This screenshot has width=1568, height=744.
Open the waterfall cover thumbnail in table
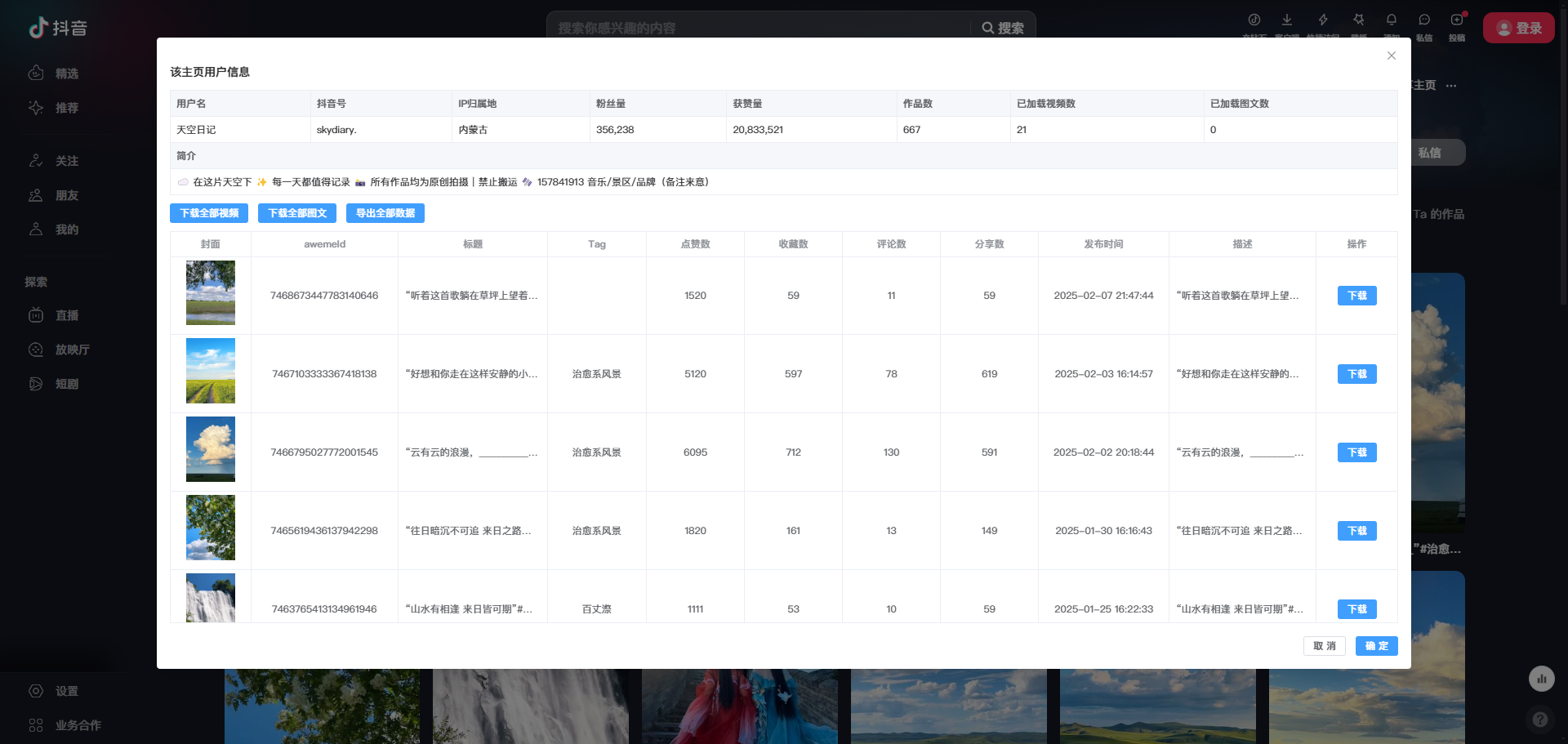coord(211,598)
